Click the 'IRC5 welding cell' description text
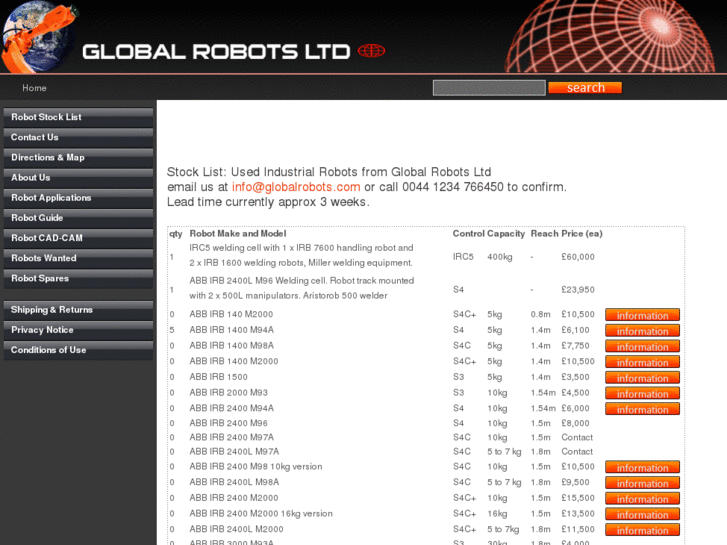The width and height of the screenshot is (727, 545). (301, 255)
